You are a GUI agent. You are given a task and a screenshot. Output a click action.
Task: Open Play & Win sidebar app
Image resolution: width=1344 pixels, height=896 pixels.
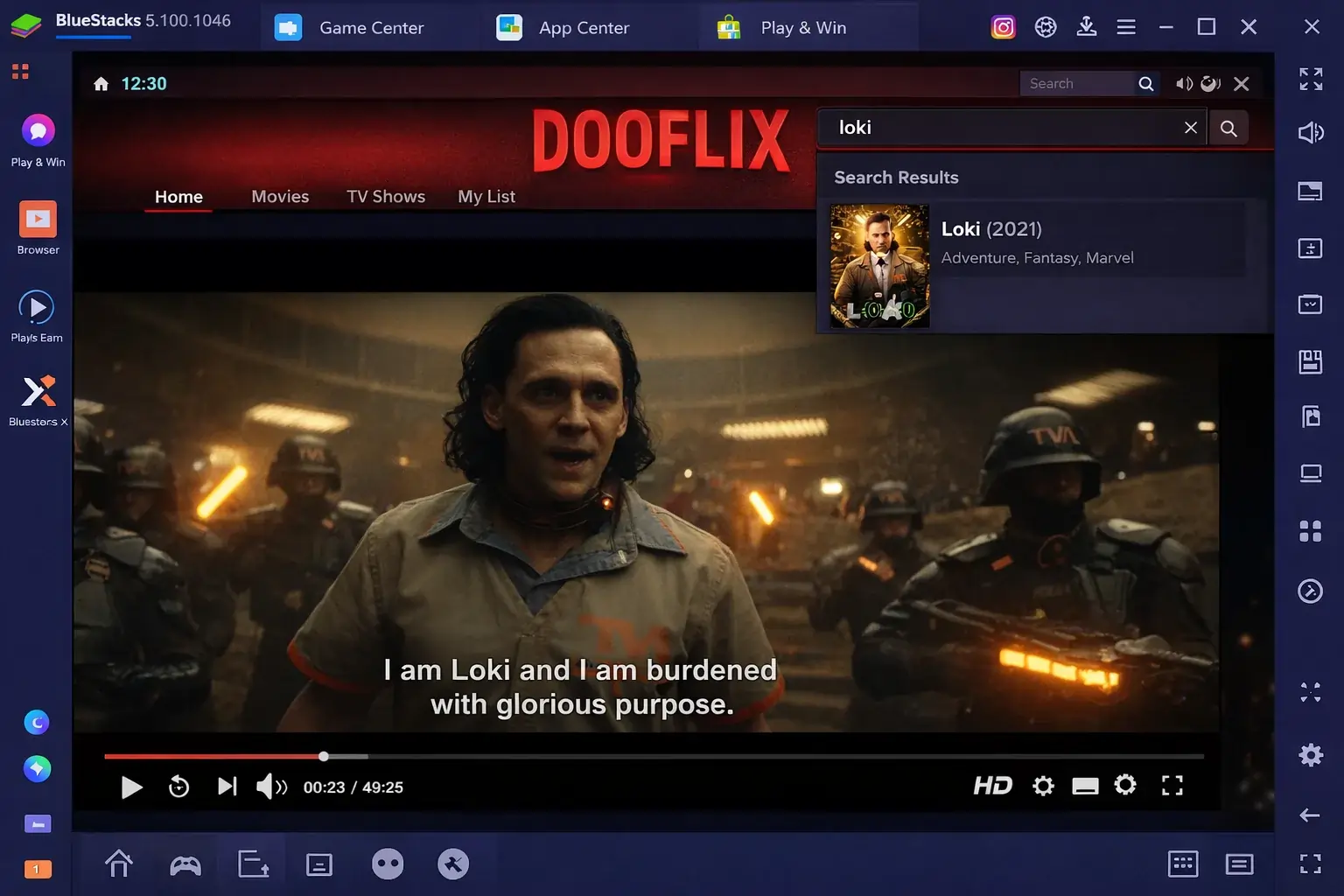[x=38, y=141]
